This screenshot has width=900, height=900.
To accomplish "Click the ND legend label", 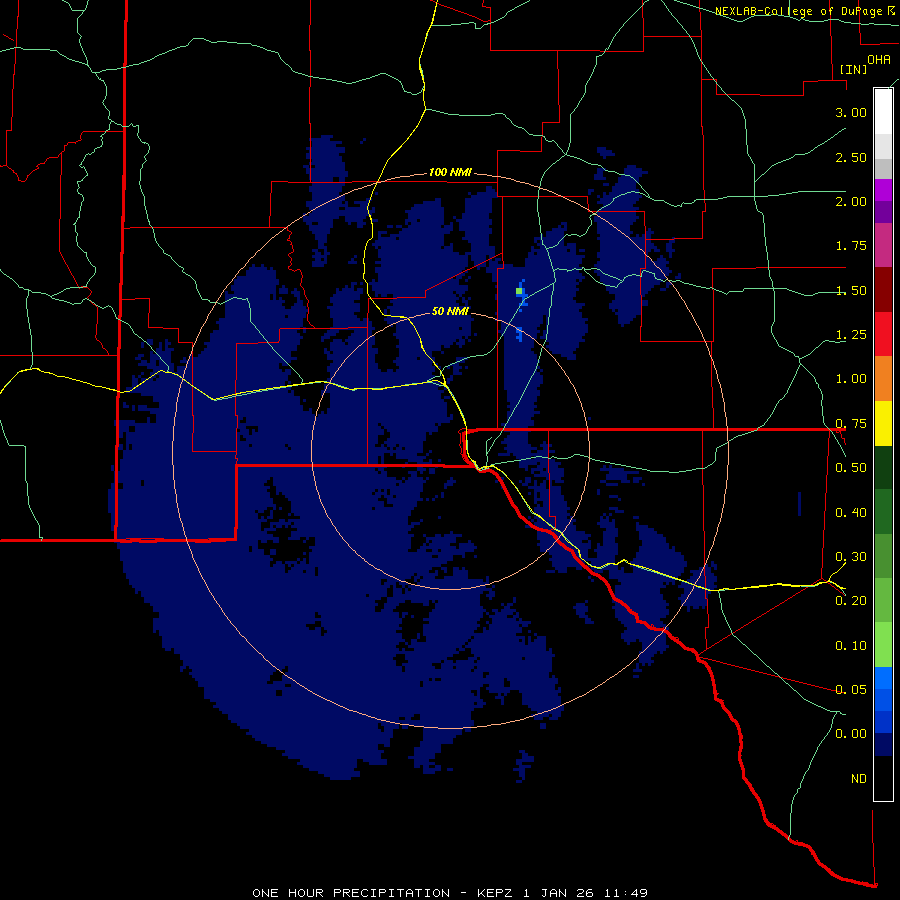I will 859,778.
